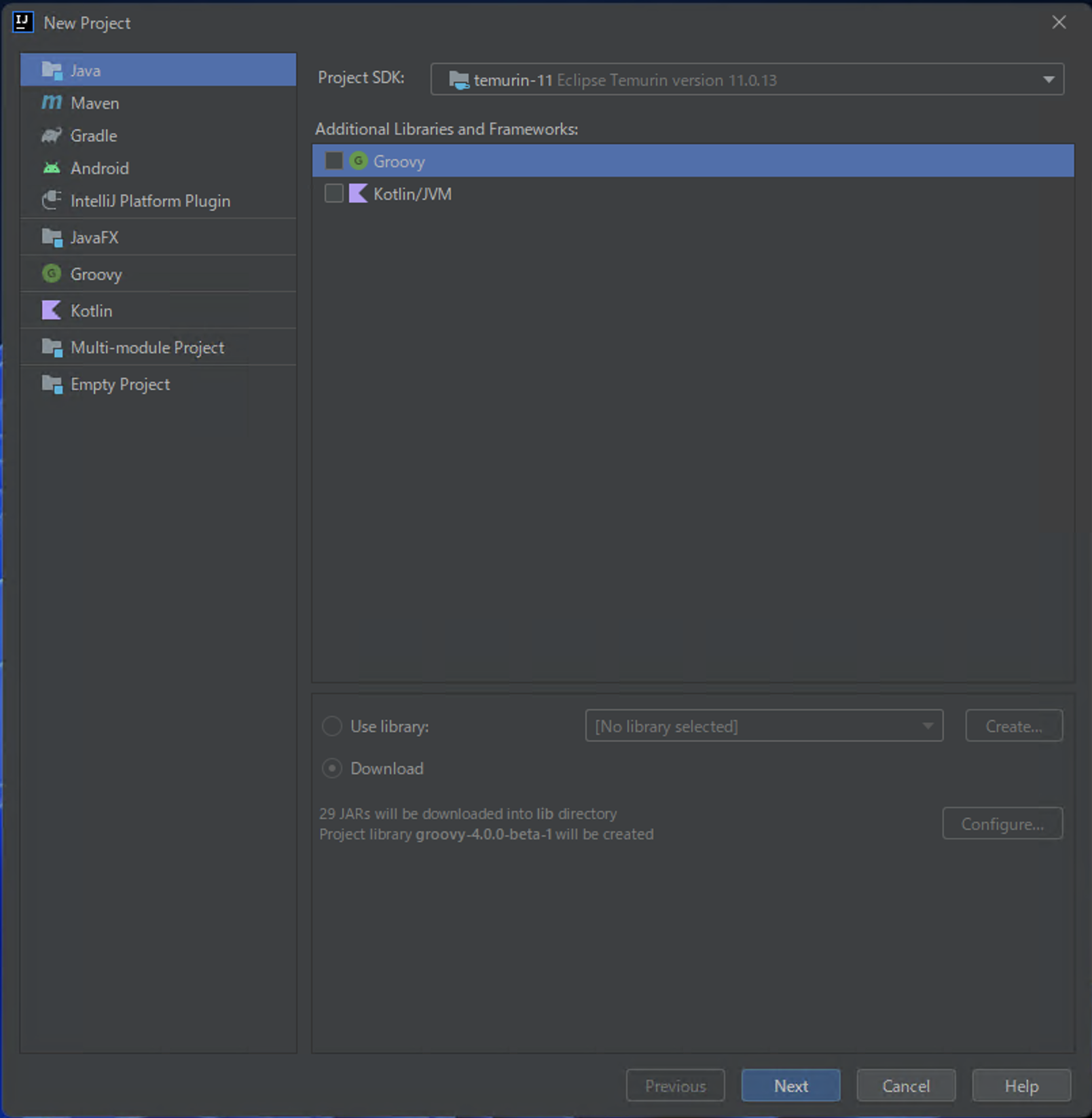Screen dimensions: 1092x1118
Task: Select Kotlin in the project type list
Action: click(x=158, y=310)
